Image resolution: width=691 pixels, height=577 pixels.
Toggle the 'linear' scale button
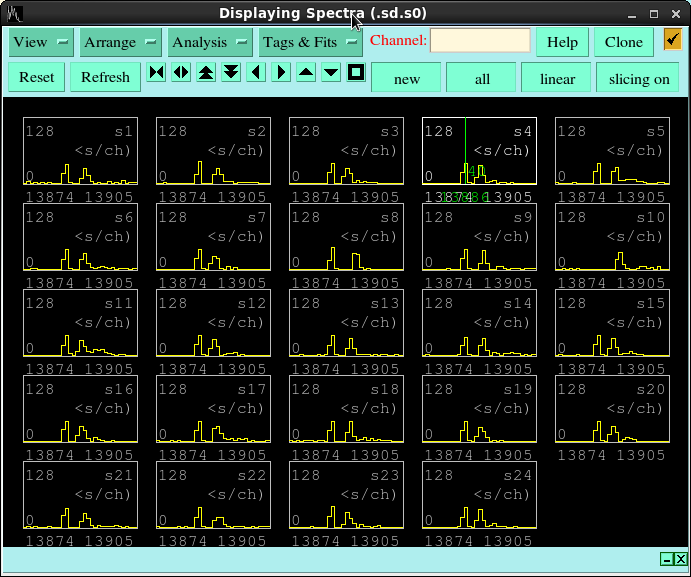(x=557, y=78)
